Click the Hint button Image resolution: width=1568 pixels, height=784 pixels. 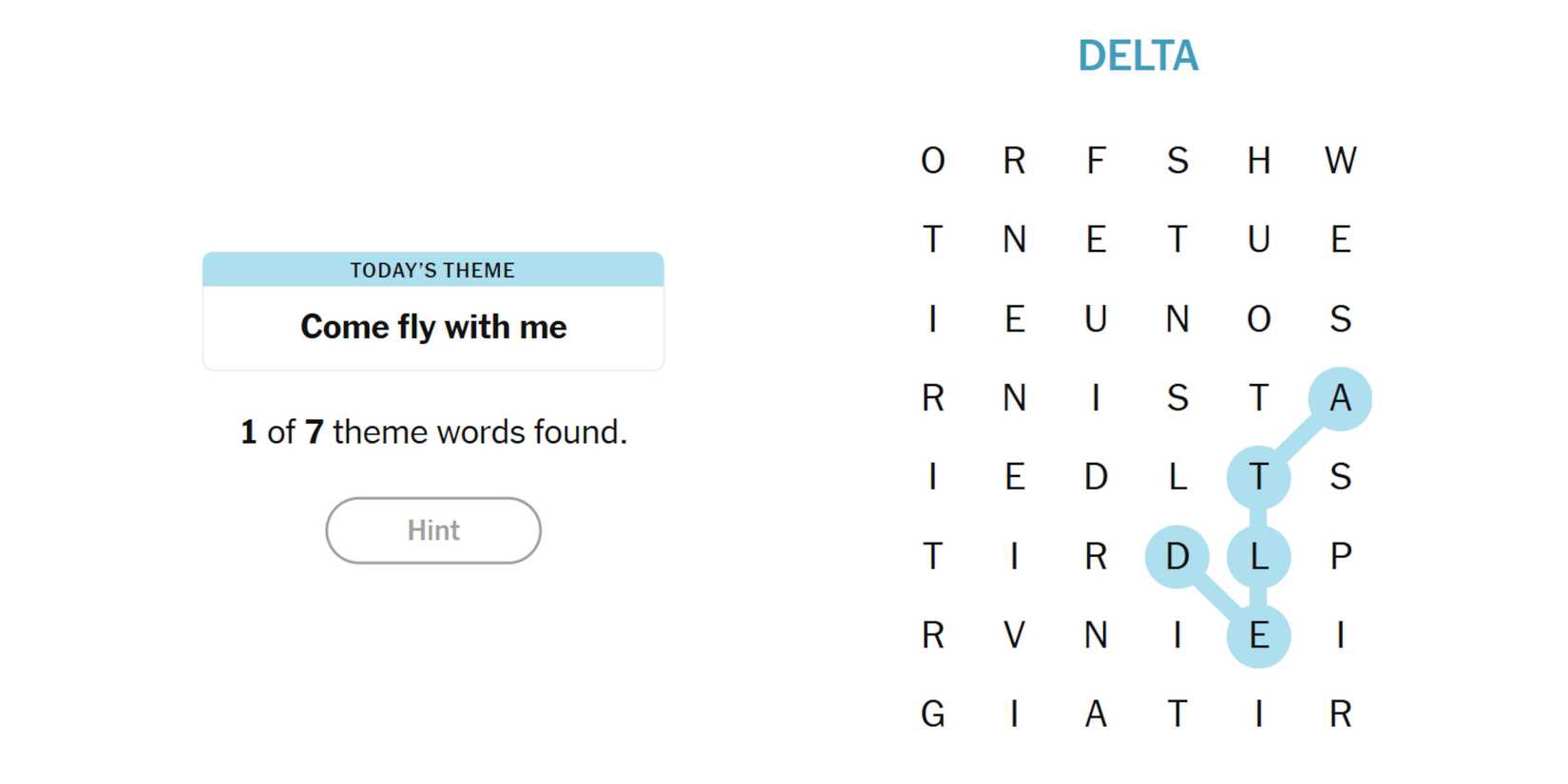click(x=433, y=530)
